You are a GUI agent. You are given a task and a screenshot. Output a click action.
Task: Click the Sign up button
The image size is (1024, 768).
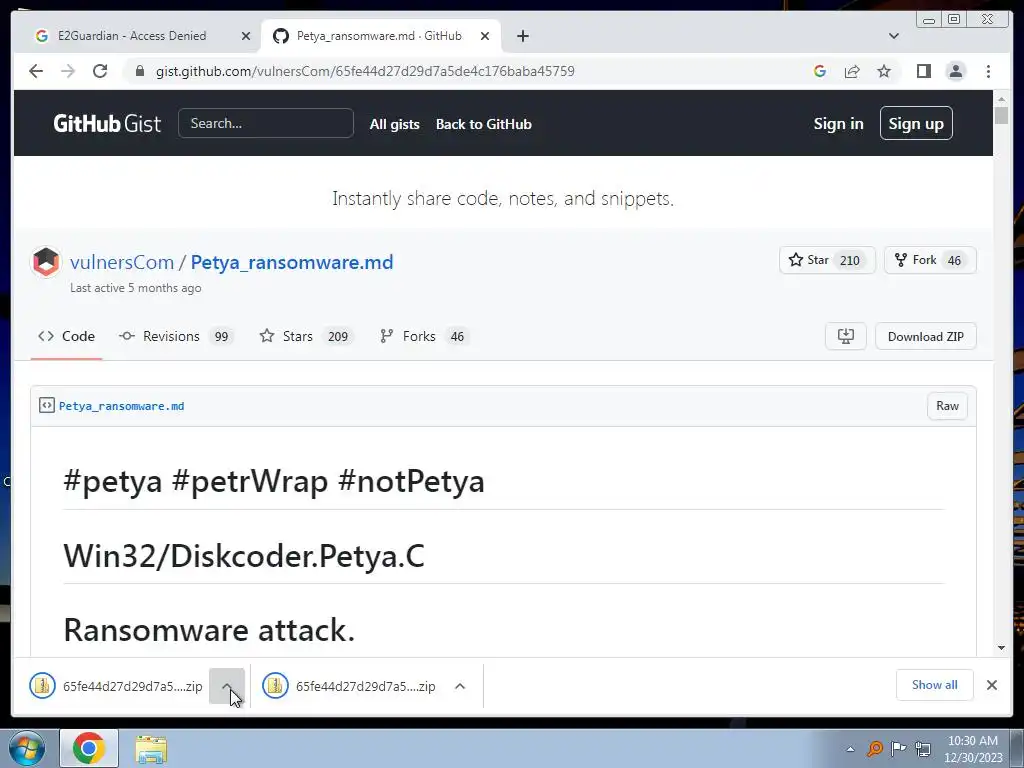(x=916, y=123)
